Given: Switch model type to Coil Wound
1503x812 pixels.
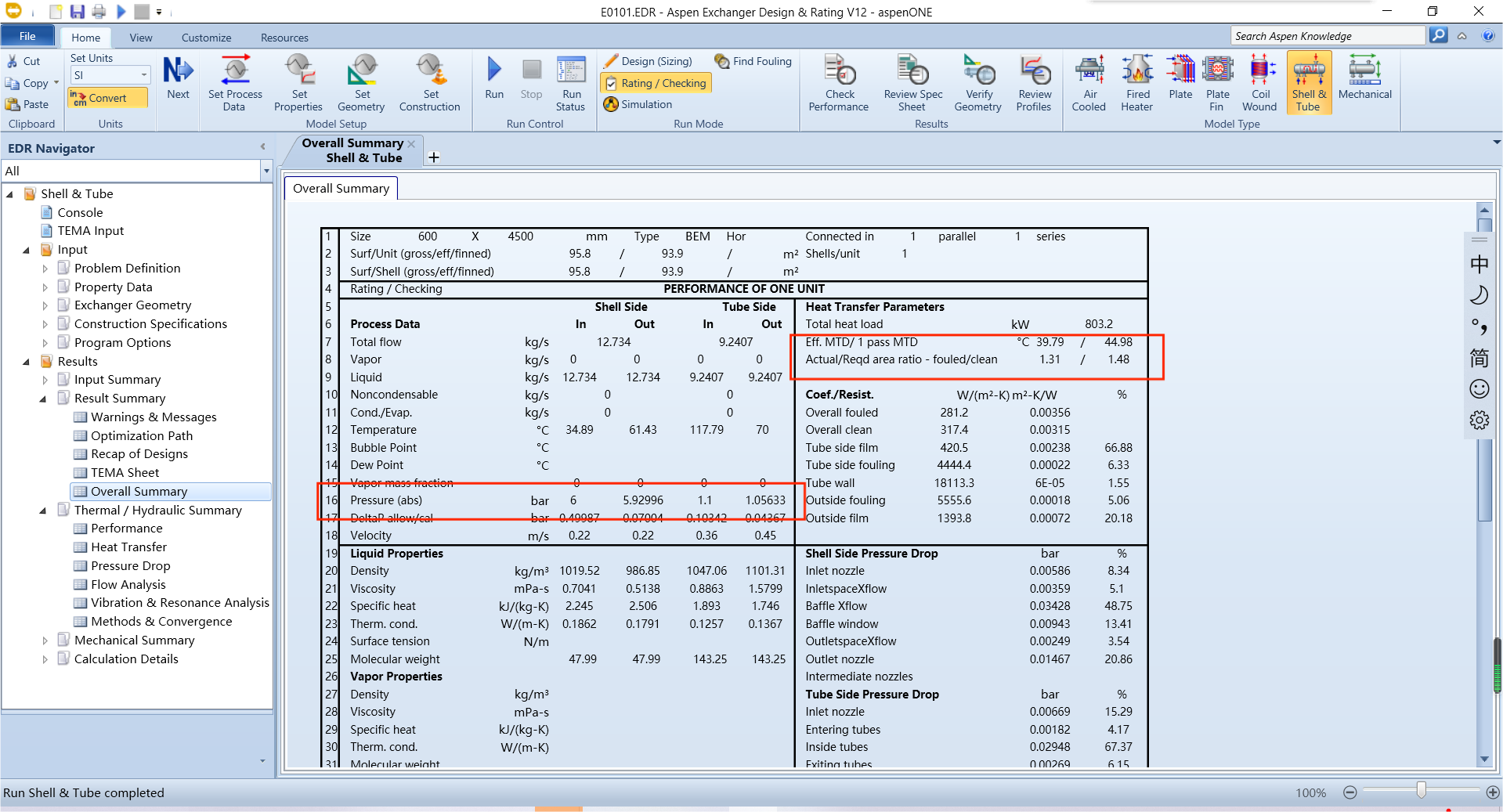Looking at the screenshot, I should click(x=1259, y=83).
